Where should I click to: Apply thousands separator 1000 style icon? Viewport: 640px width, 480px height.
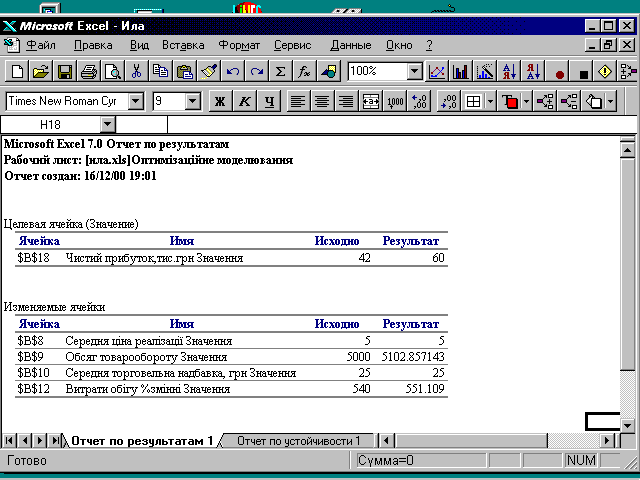click(395, 101)
